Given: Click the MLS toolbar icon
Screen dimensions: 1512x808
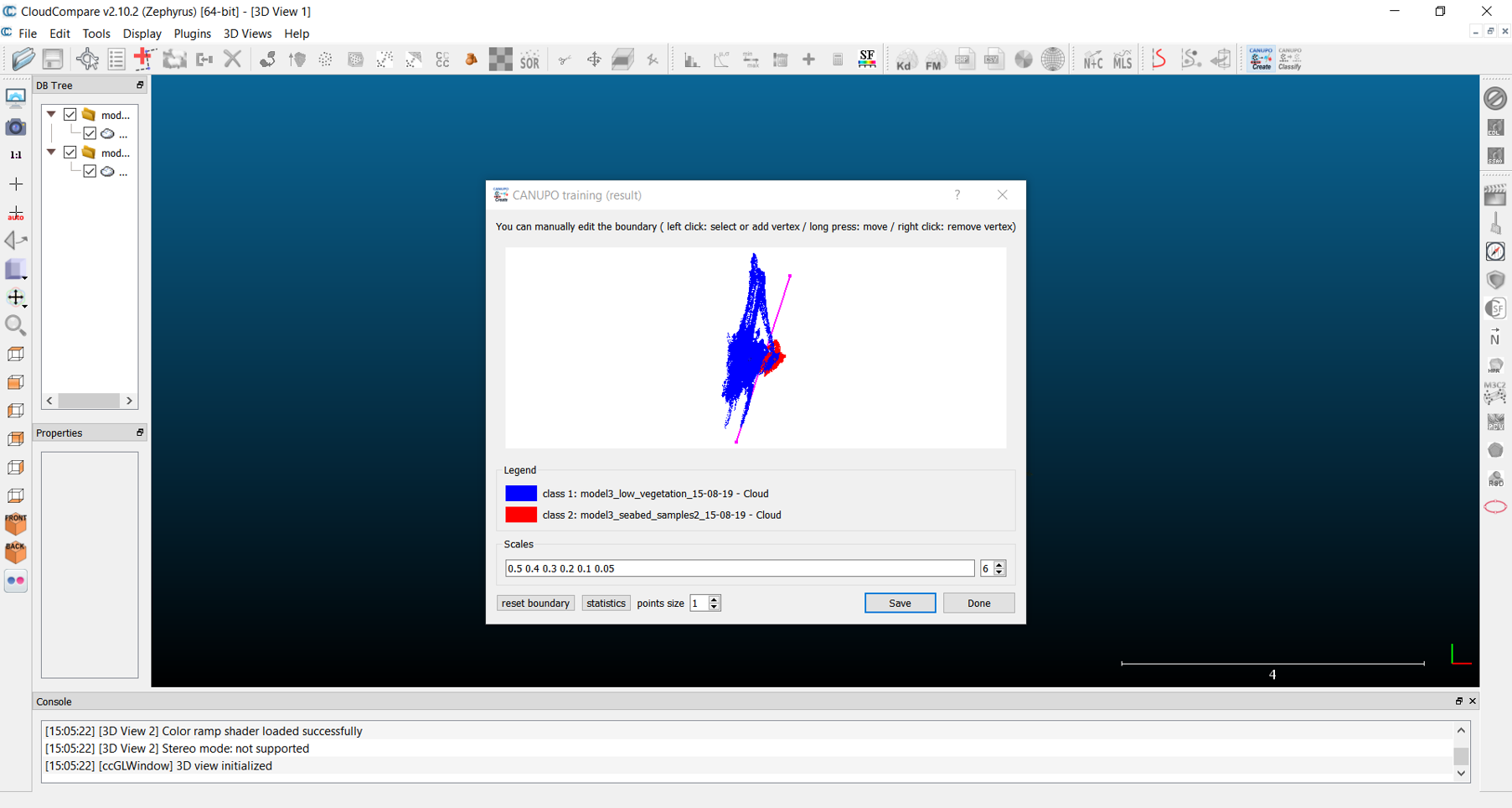Looking at the screenshot, I should click(1122, 60).
